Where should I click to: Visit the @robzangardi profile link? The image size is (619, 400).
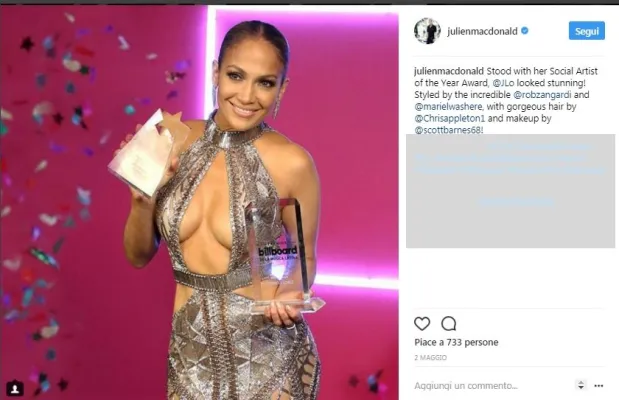[x=542, y=95]
